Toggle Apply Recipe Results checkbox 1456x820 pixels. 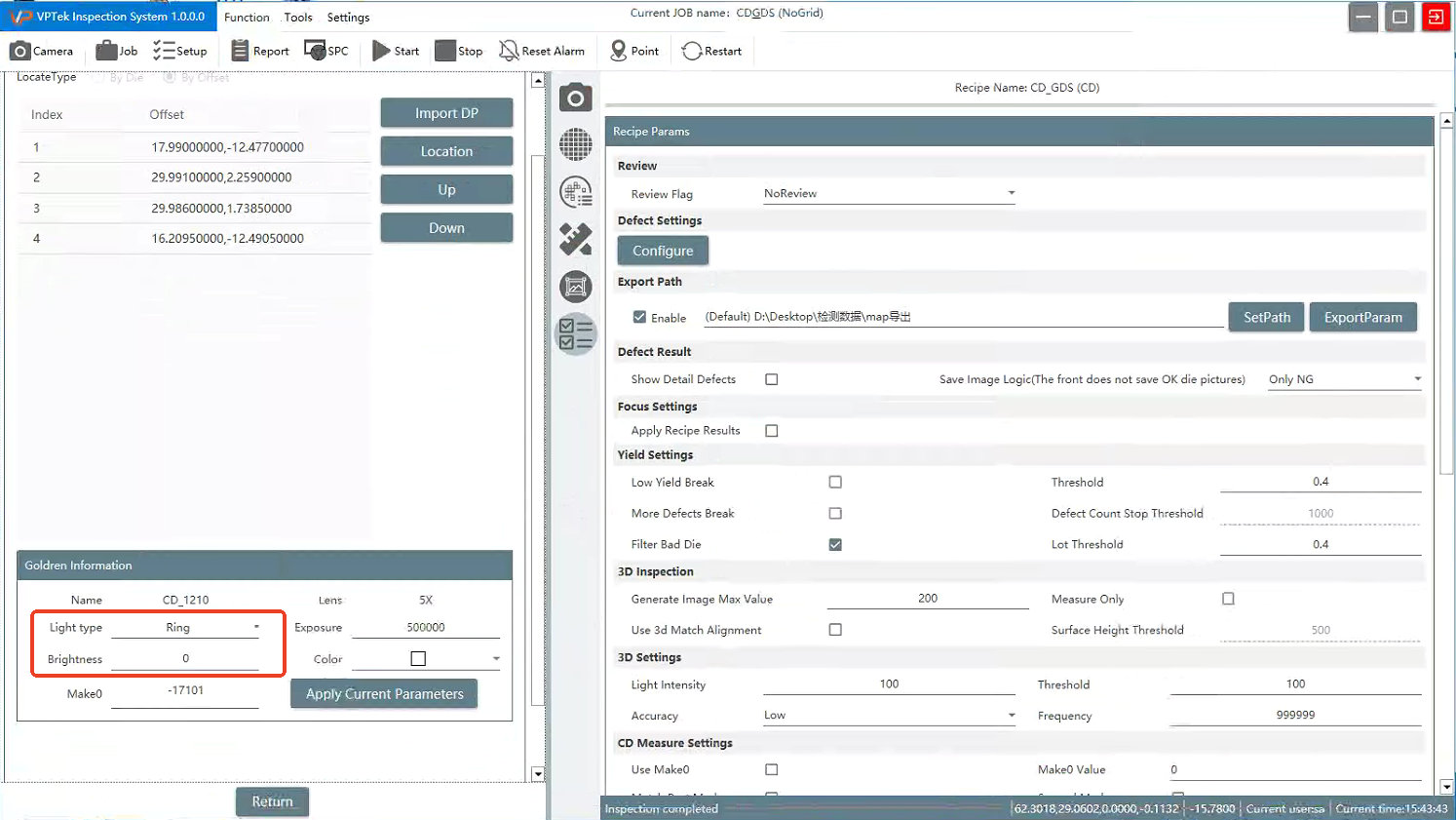pyautogui.click(x=772, y=430)
